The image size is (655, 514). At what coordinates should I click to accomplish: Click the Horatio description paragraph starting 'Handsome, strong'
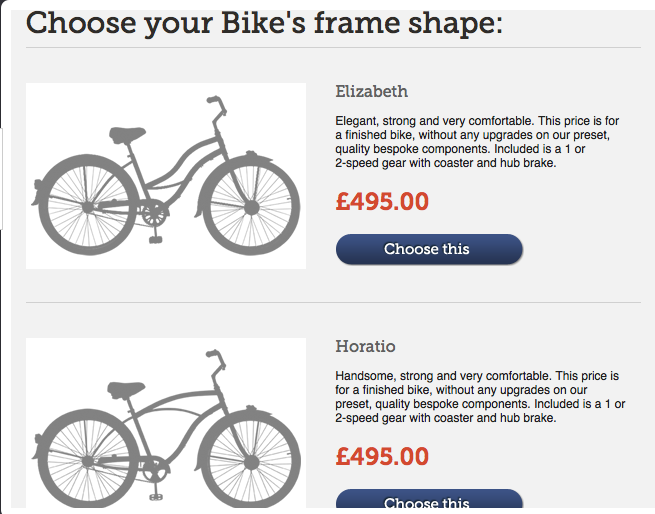click(x=480, y=398)
